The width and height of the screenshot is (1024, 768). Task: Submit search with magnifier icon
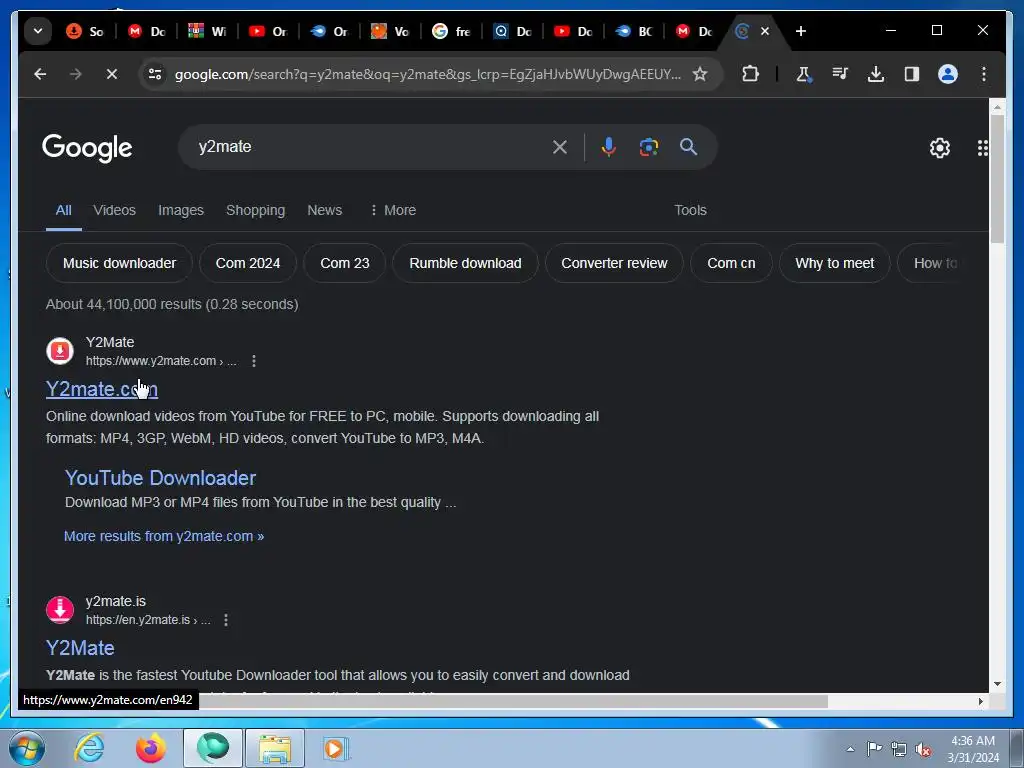click(688, 147)
